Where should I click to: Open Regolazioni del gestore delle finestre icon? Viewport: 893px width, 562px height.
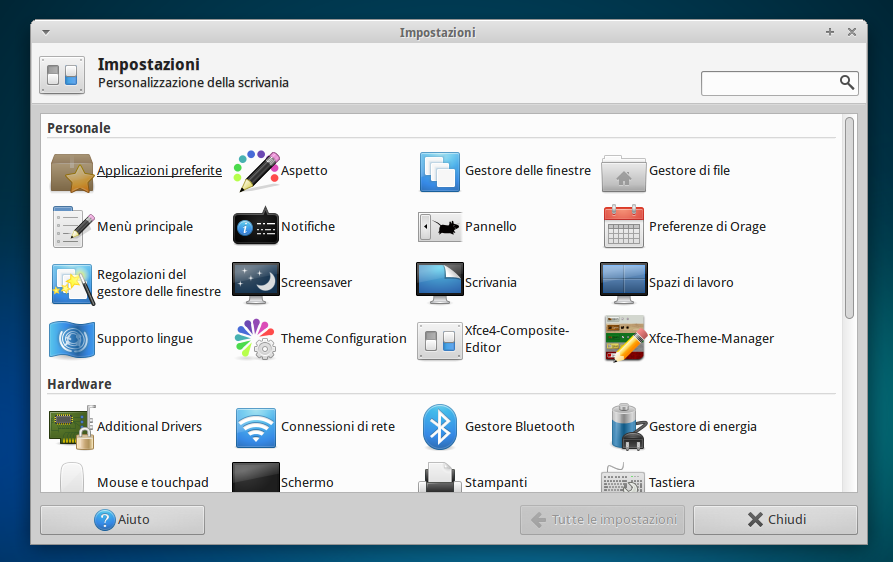72,284
